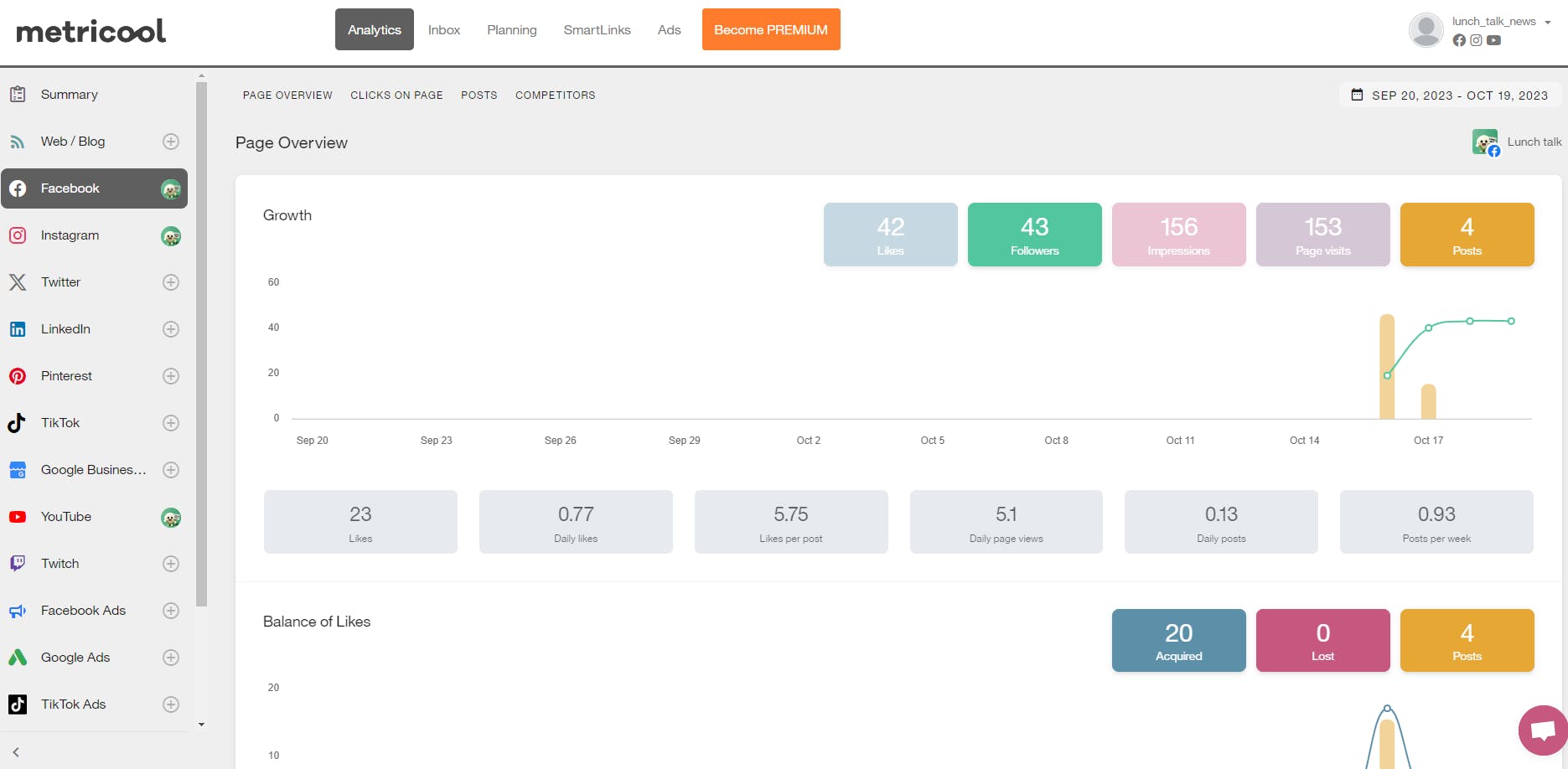Click the Instagram profile avatar in sidebar
The width and height of the screenshot is (1568, 769).
171,236
